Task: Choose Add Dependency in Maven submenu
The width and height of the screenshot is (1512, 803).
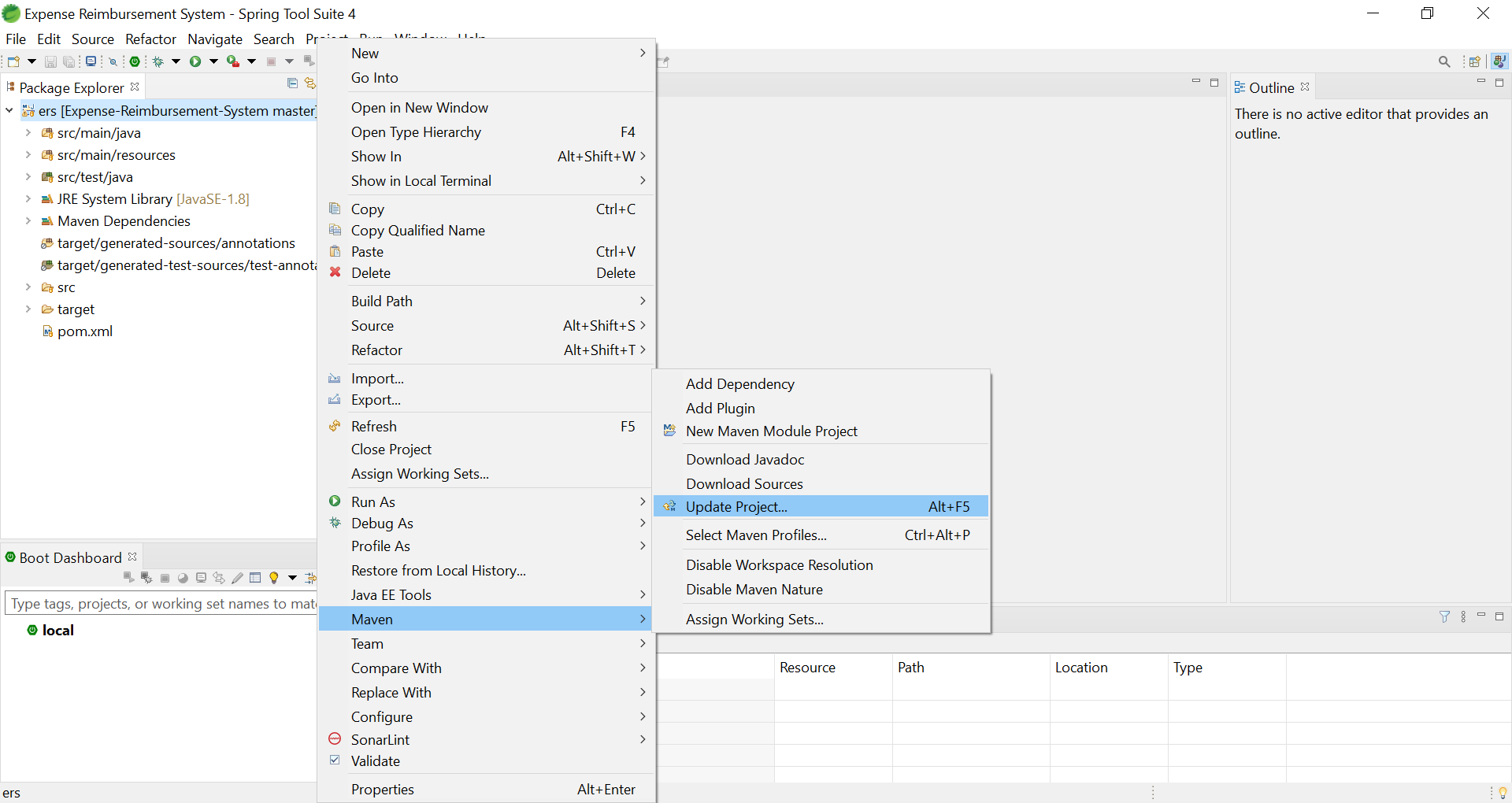Action: click(821, 384)
